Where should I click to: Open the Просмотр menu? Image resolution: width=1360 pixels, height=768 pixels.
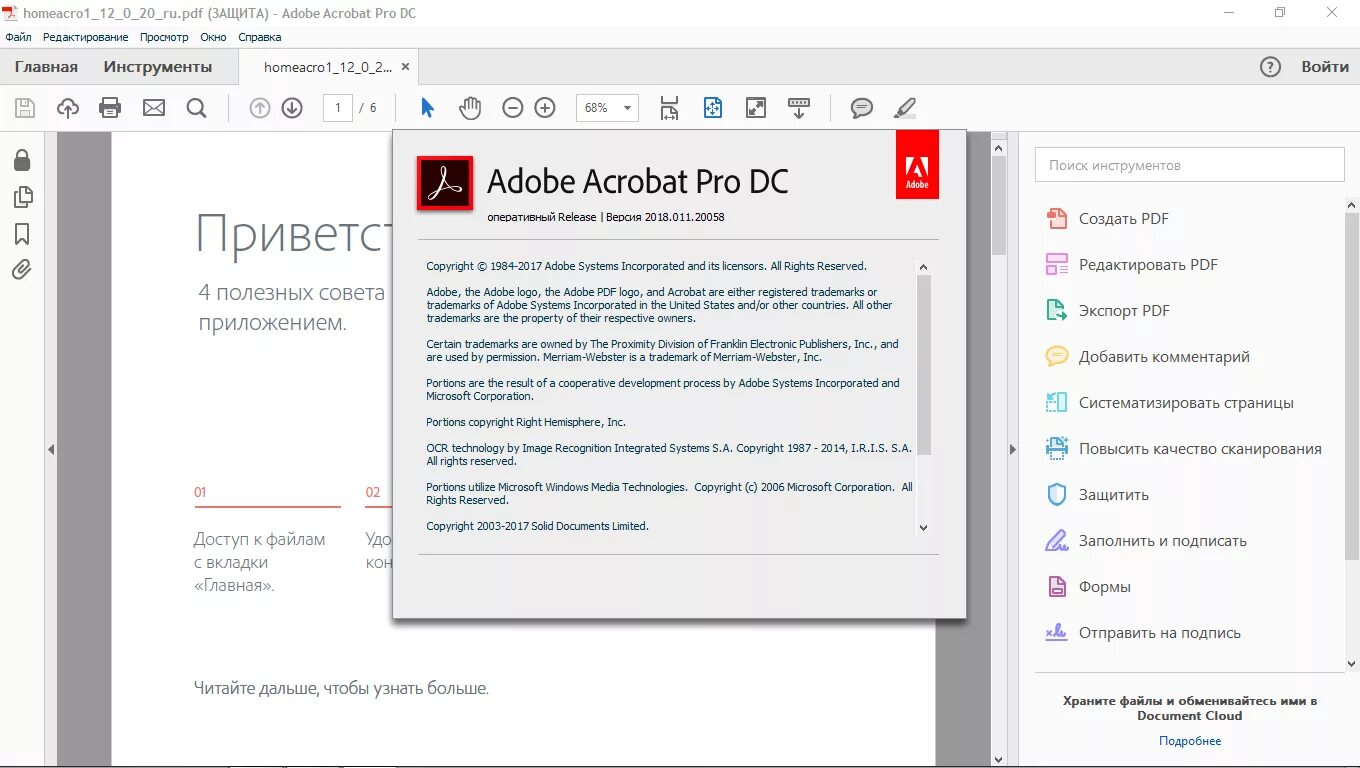164,37
